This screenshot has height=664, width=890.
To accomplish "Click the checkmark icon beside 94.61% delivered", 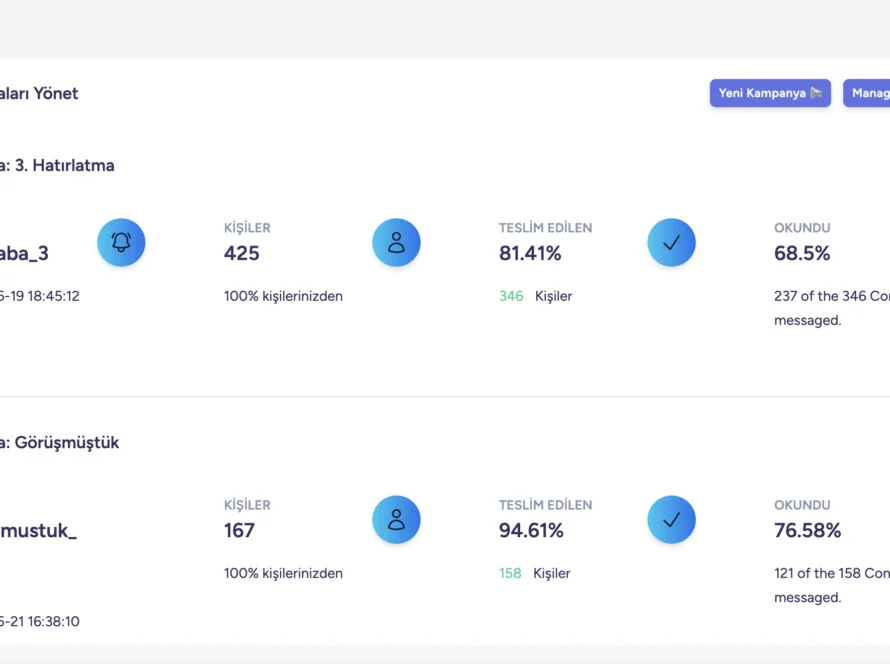I will click(671, 520).
